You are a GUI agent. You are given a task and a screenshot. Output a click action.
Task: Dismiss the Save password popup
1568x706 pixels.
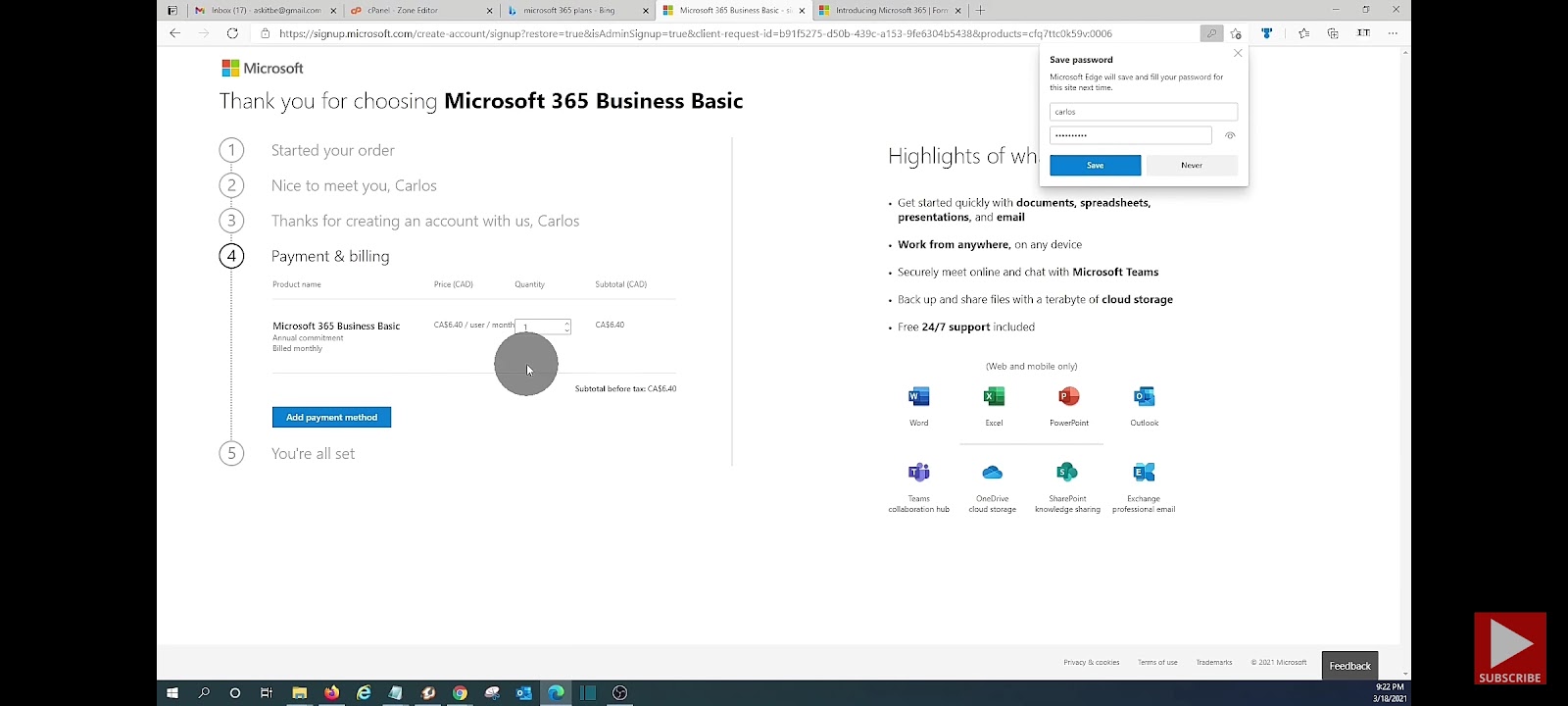(x=1238, y=53)
